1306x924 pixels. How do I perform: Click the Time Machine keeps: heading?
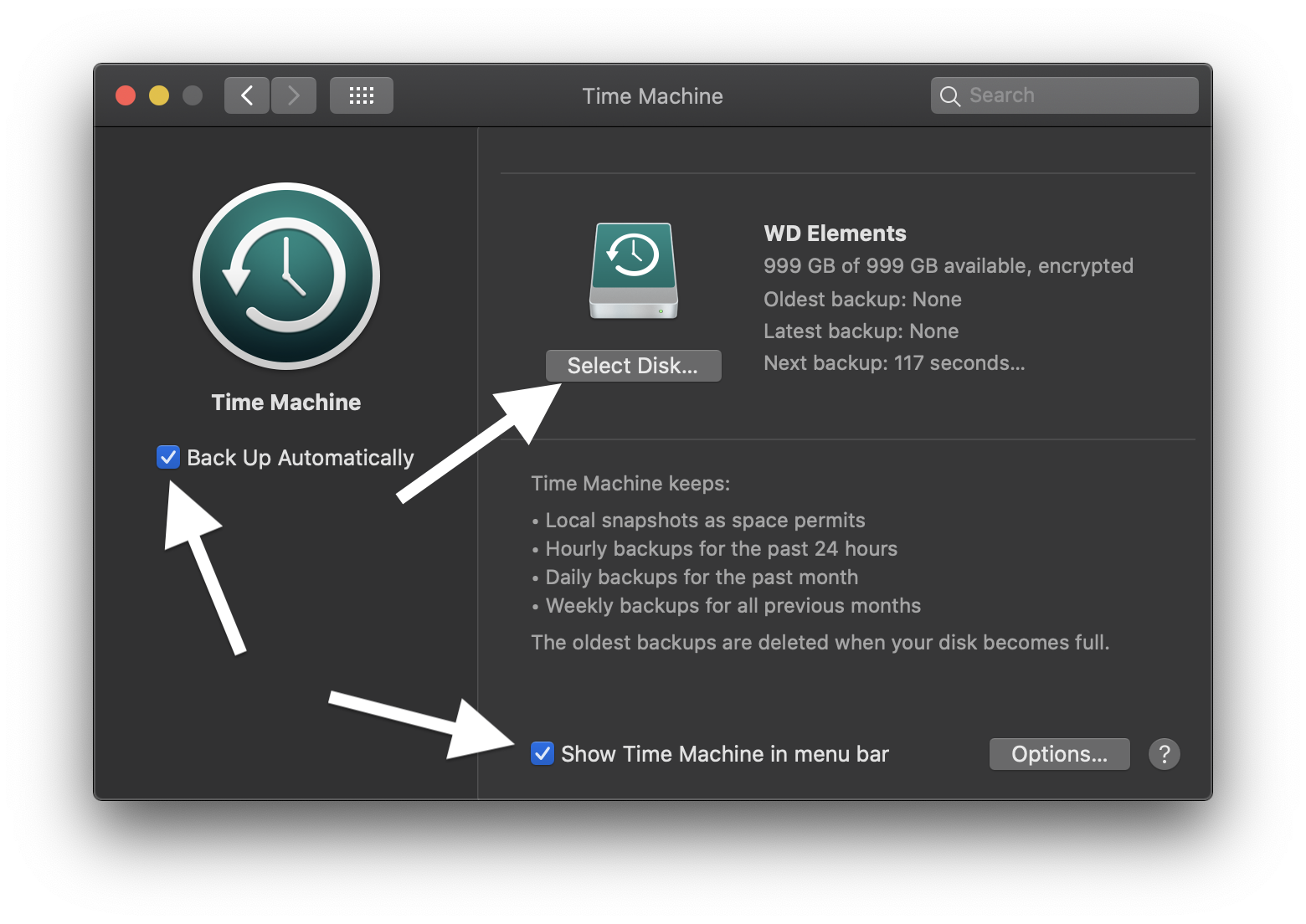pyautogui.click(x=630, y=484)
